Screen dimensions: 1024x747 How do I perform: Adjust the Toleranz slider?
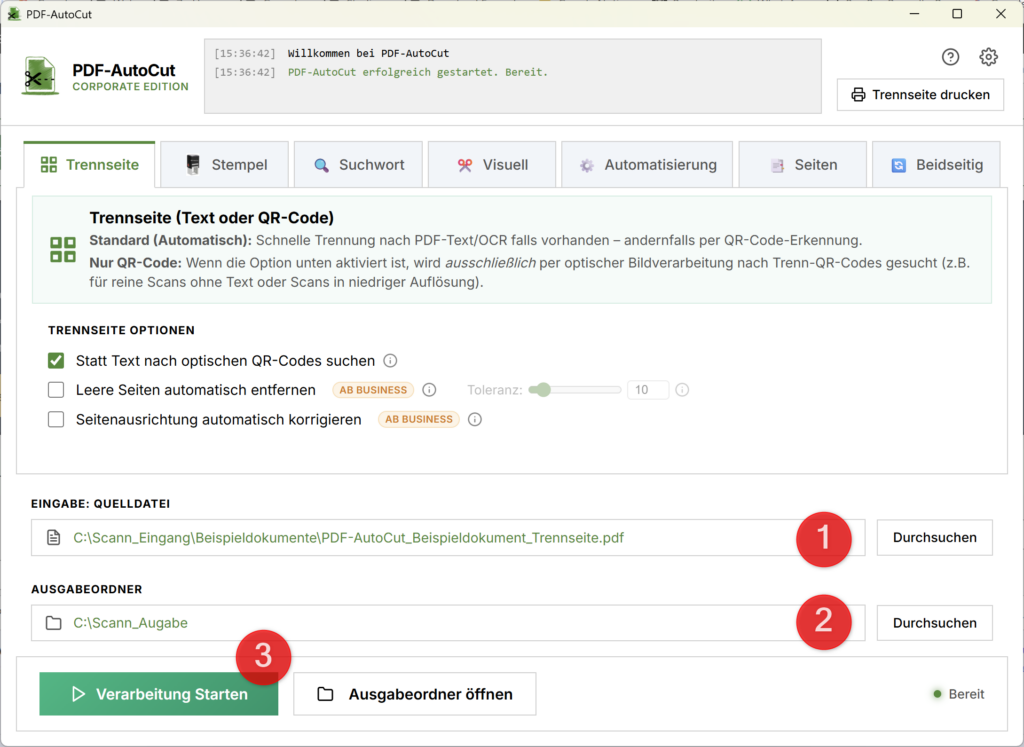(x=575, y=390)
